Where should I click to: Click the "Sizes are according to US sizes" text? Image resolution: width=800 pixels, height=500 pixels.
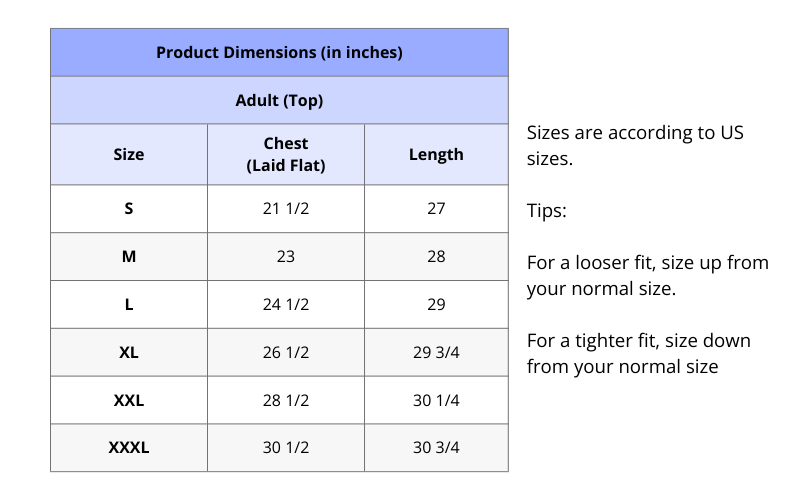[x=635, y=145]
